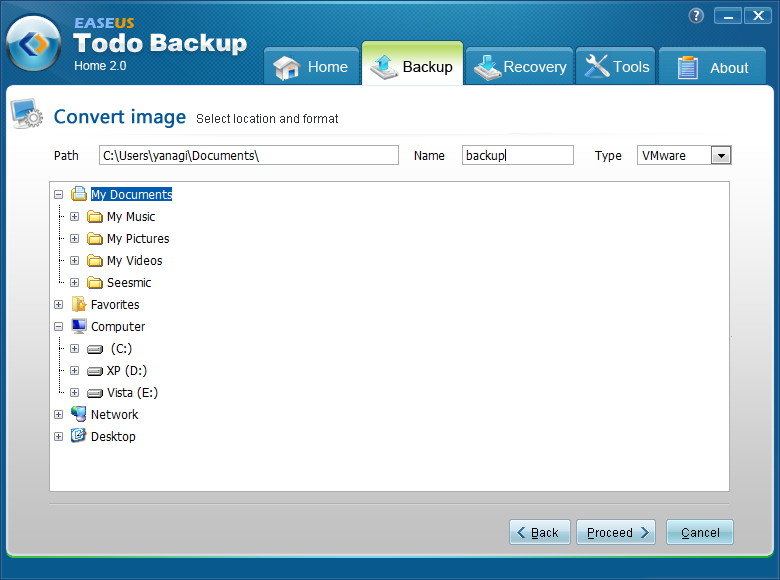
Task: Select the Favorites label
Action: click(x=115, y=304)
